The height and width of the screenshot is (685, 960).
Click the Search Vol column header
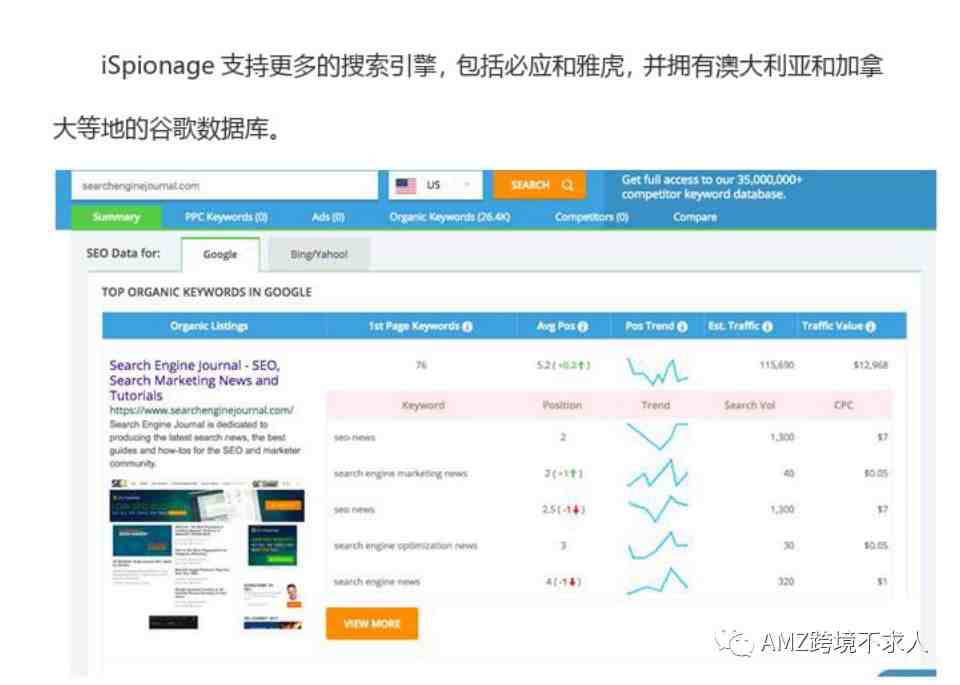point(749,405)
